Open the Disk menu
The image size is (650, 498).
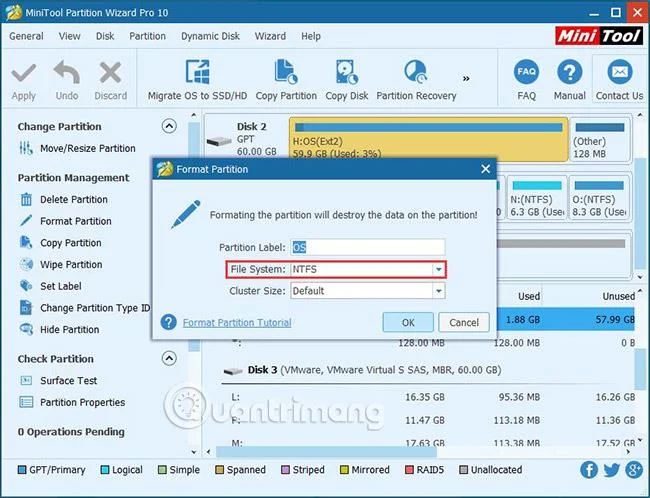point(105,36)
